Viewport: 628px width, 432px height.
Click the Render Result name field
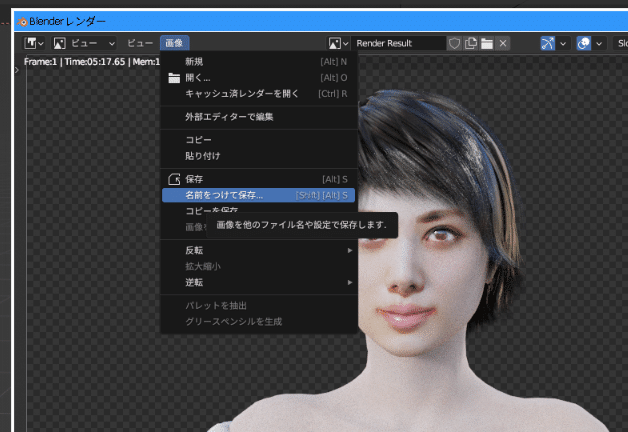pyautogui.click(x=399, y=43)
